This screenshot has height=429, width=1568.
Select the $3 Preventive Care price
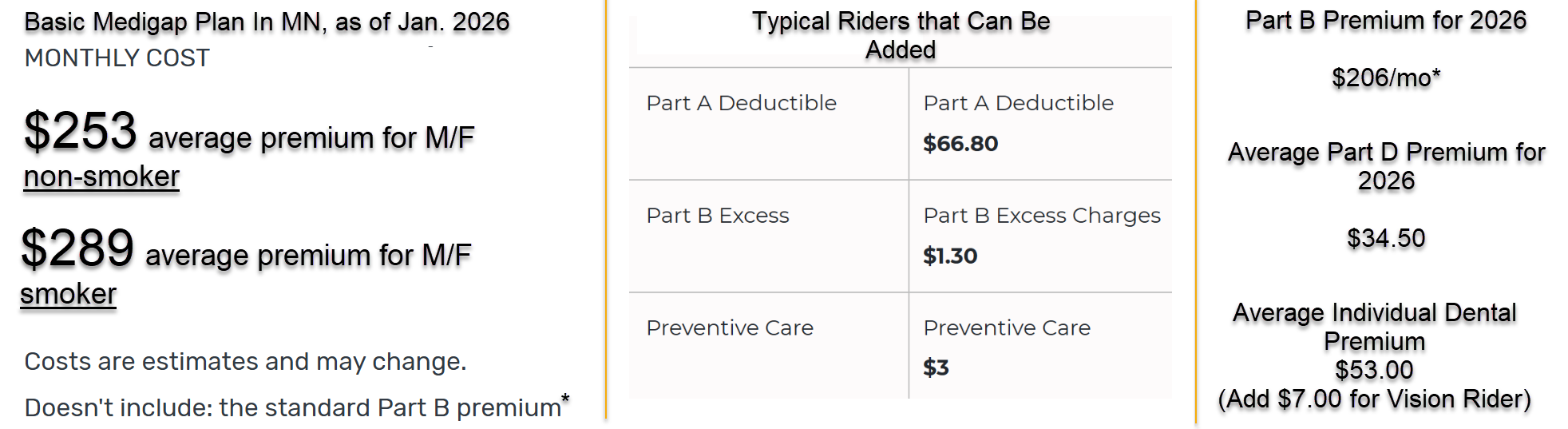(x=936, y=368)
